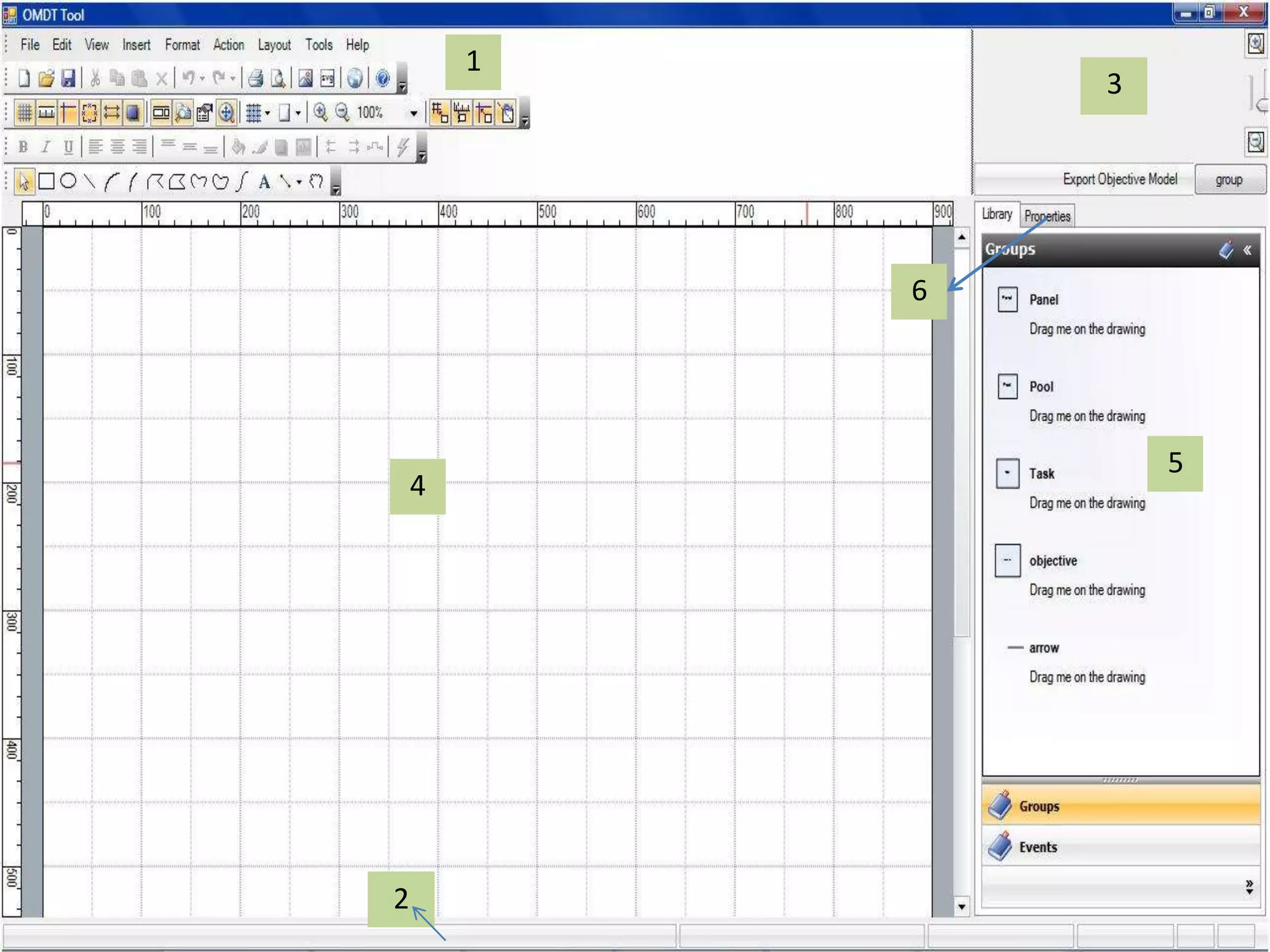The width and height of the screenshot is (1270, 952).
Task: Expand the grid style dropdown arrow
Action: [268, 113]
